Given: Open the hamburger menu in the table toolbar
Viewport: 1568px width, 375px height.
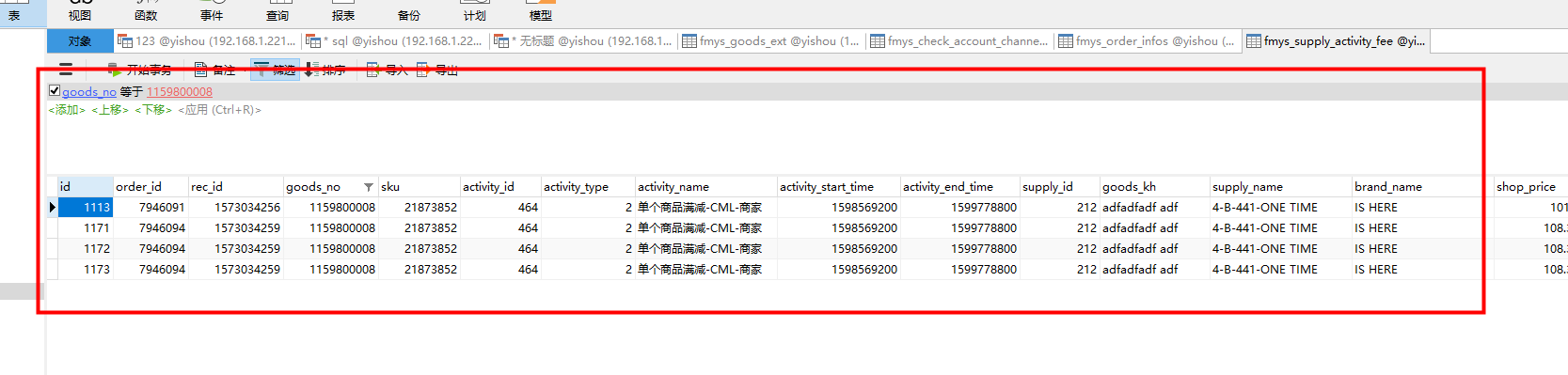Looking at the screenshot, I should click(66, 70).
